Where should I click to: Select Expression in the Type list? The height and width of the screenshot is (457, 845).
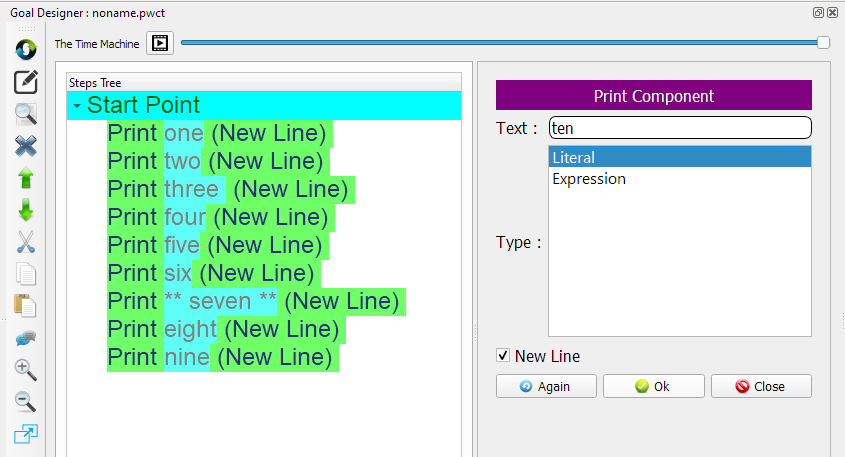pos(679,179)
